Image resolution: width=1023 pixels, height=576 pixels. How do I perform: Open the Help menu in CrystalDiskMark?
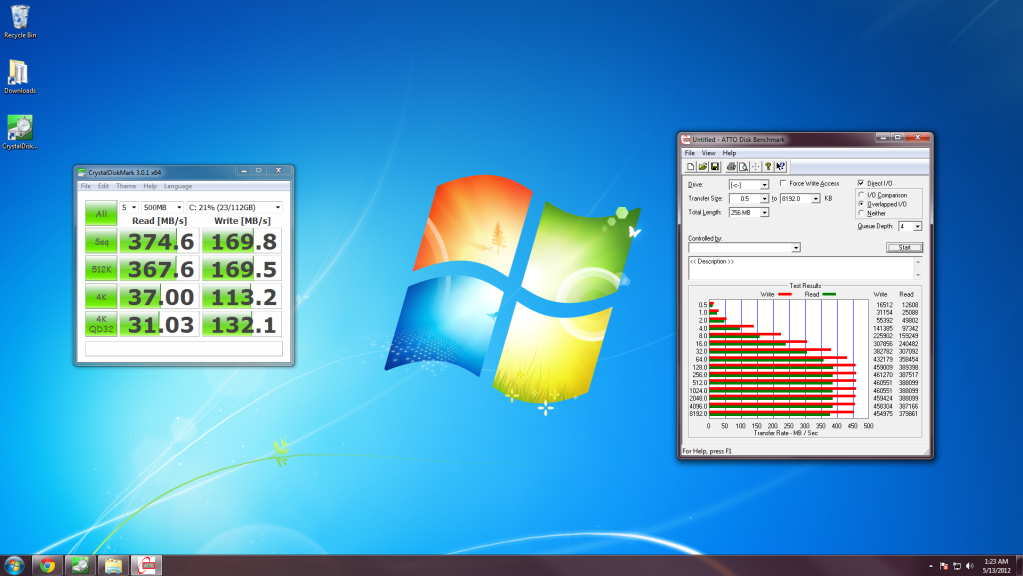[150, 186]
